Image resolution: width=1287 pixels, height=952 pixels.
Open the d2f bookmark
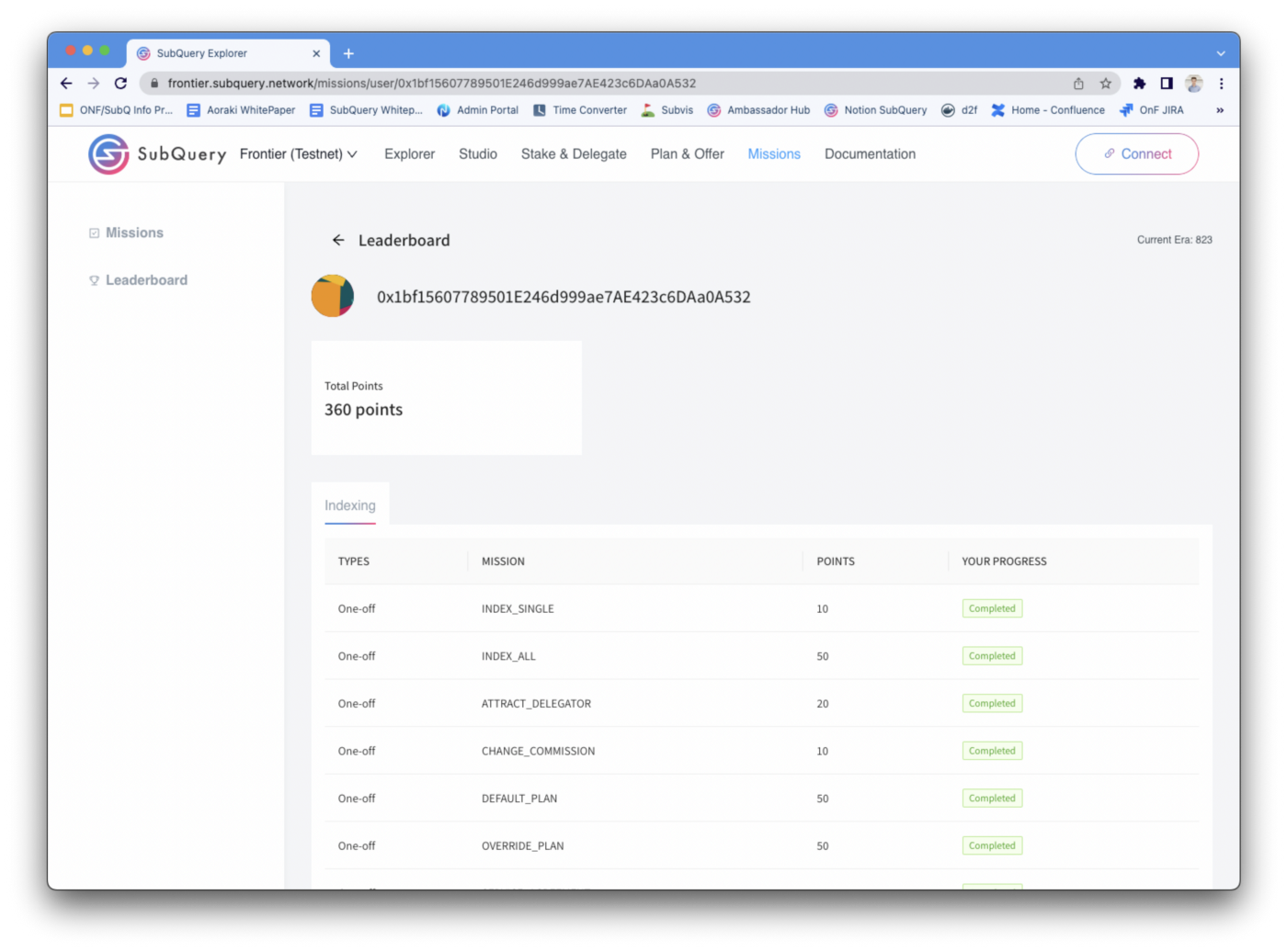[960, 110]
